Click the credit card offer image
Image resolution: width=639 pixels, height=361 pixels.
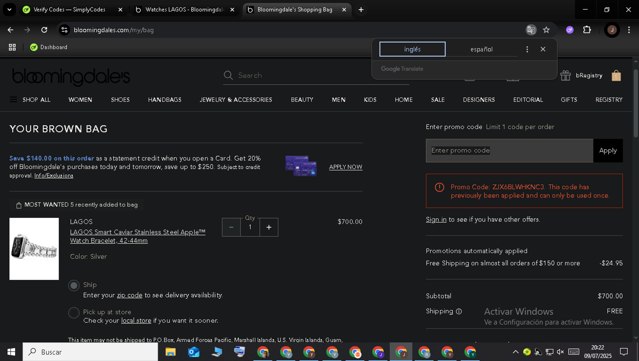tap(301, 166)
